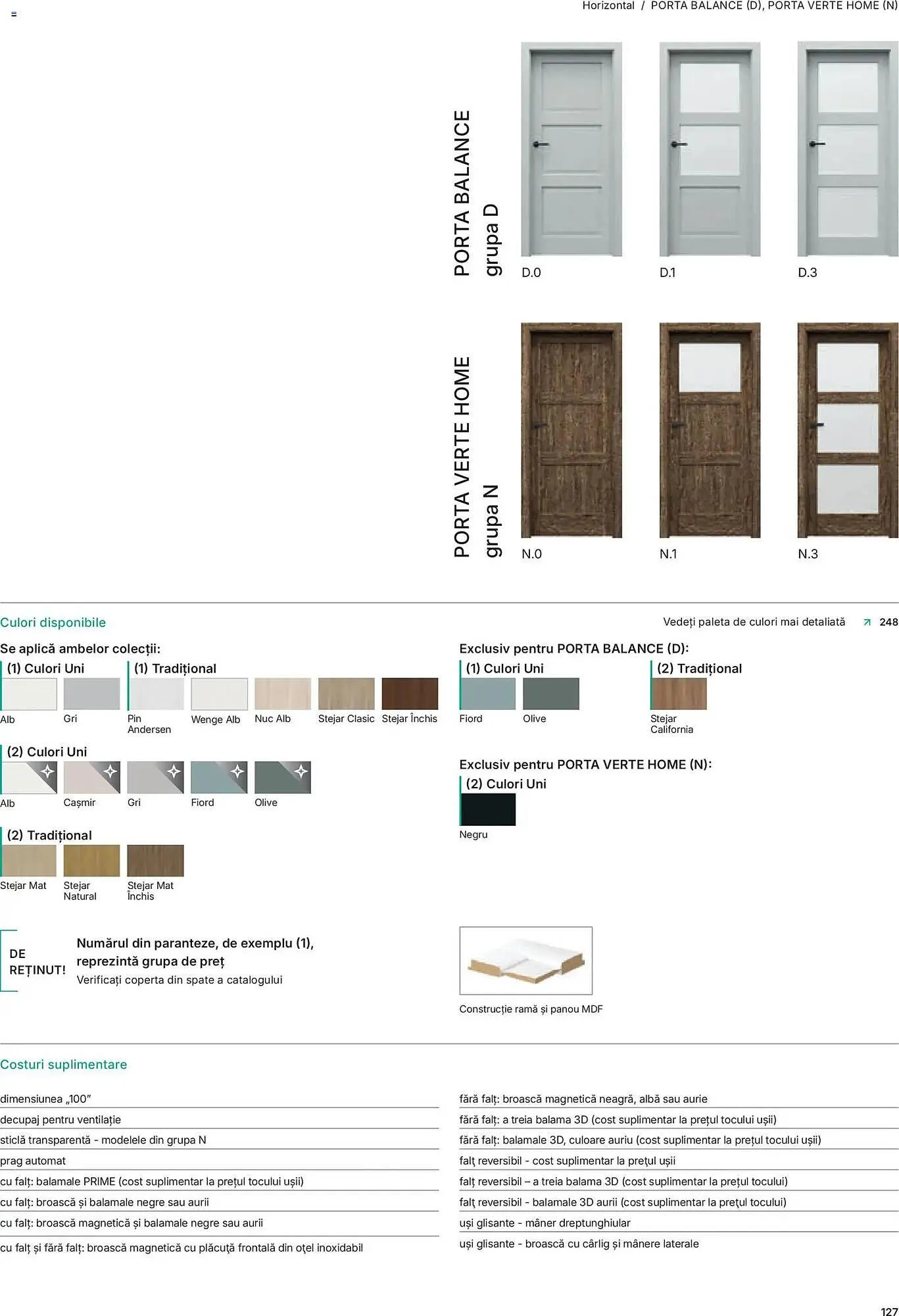Open the 'Vedeți paleta de culori mai detaliată' link

[754, 622]
